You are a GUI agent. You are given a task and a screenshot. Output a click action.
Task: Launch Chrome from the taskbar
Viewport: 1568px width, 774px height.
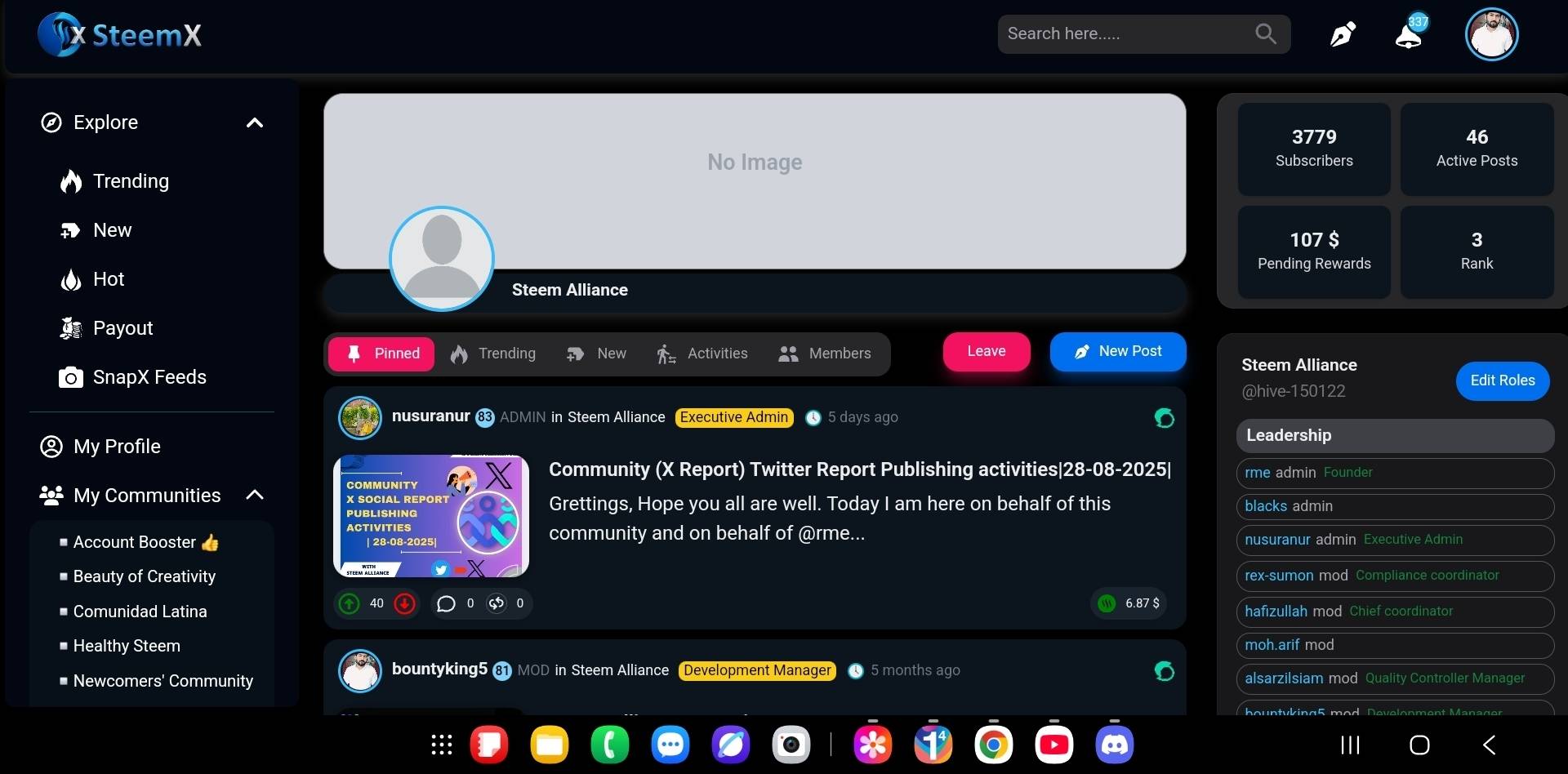(x=994, y=745)
